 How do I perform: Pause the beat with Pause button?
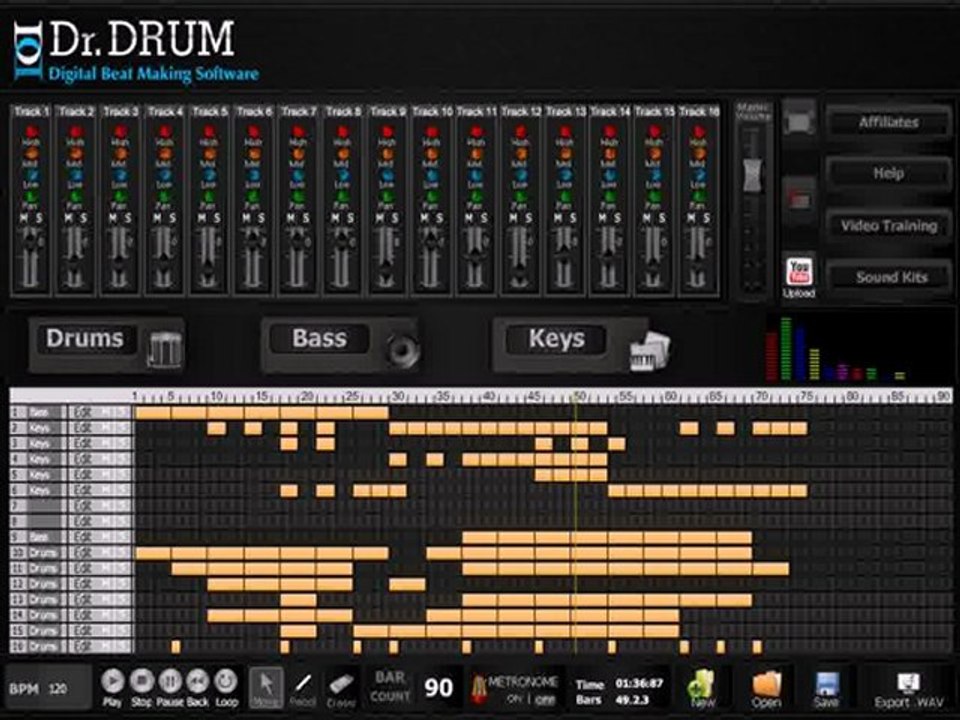click(170, 681)
